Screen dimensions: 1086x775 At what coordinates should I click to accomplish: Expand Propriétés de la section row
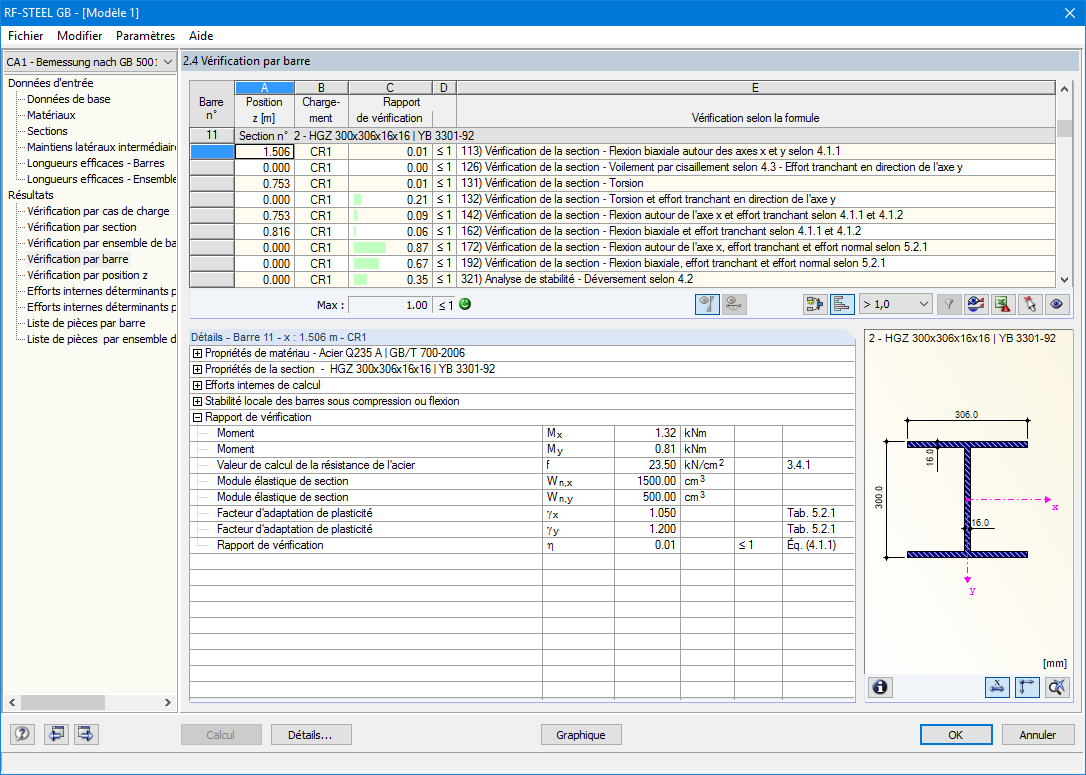197,369
